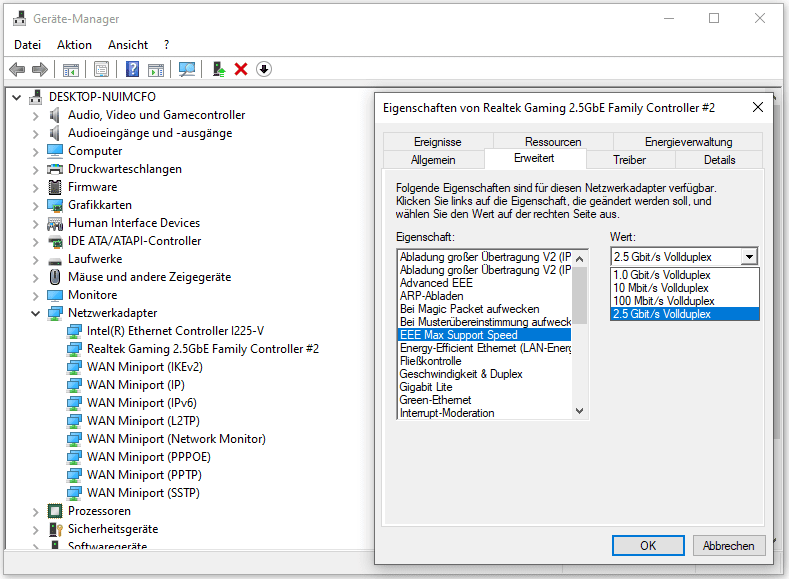The image size is (789, 579).
Task: Click the Back arrow toolbar icon
Action: tap(17, 69)
